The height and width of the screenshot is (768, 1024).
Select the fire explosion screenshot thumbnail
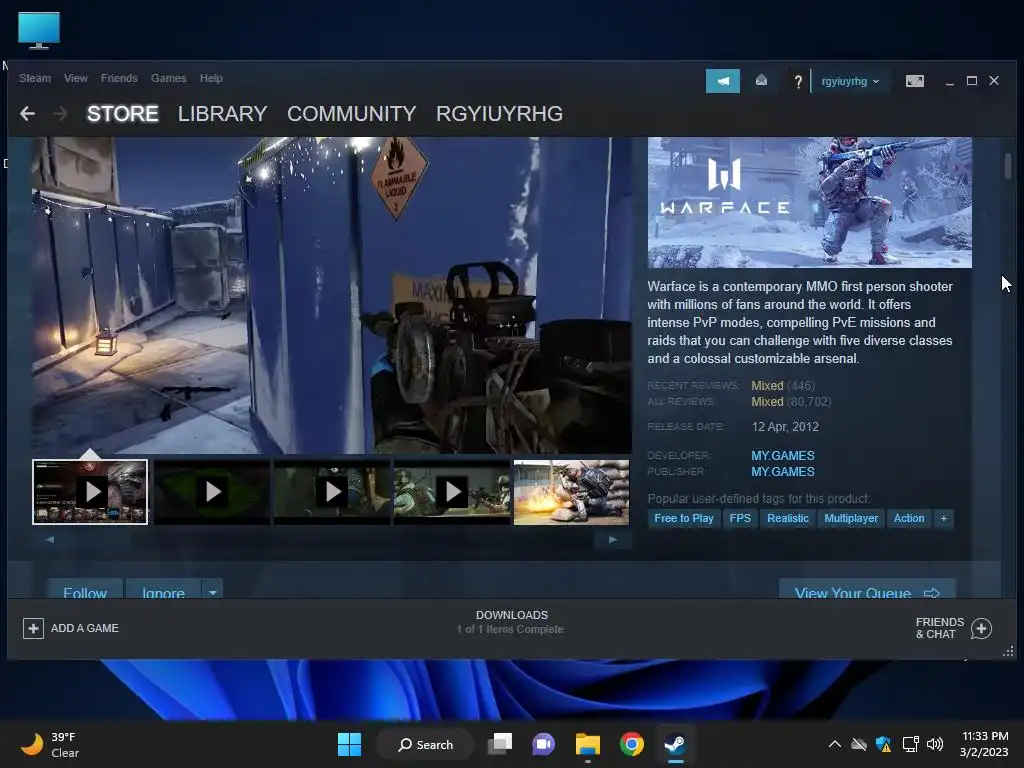tap(571, 492)
